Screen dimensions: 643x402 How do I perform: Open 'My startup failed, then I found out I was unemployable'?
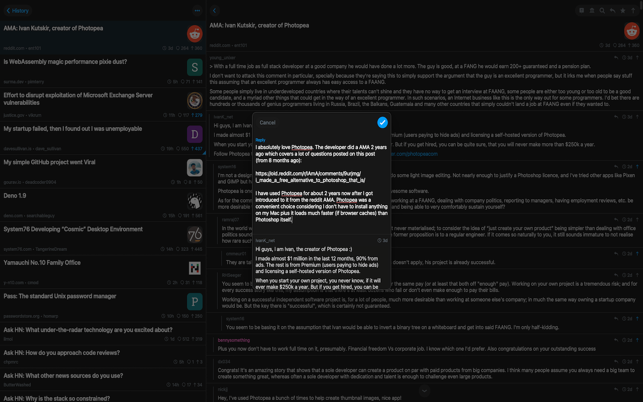tap(103, 138)
